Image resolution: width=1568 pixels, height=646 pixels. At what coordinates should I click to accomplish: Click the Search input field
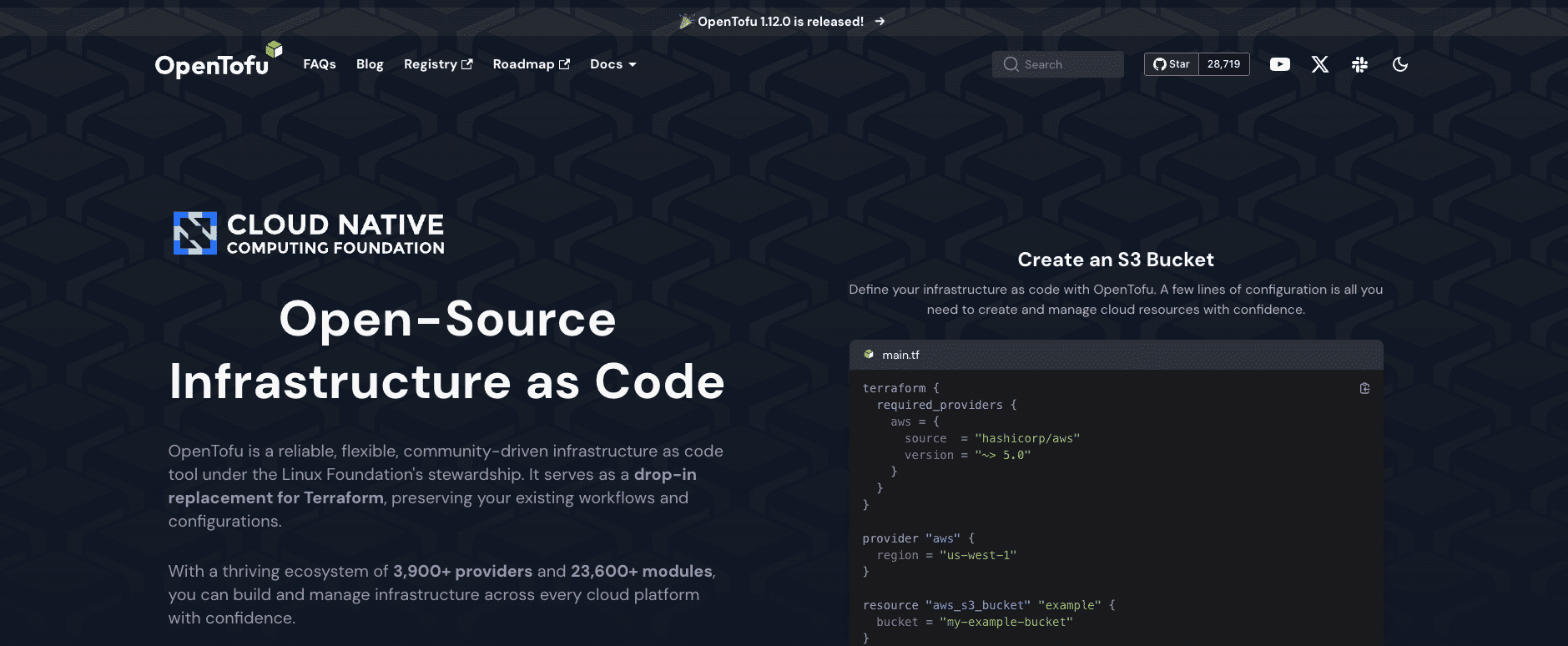1057,64
